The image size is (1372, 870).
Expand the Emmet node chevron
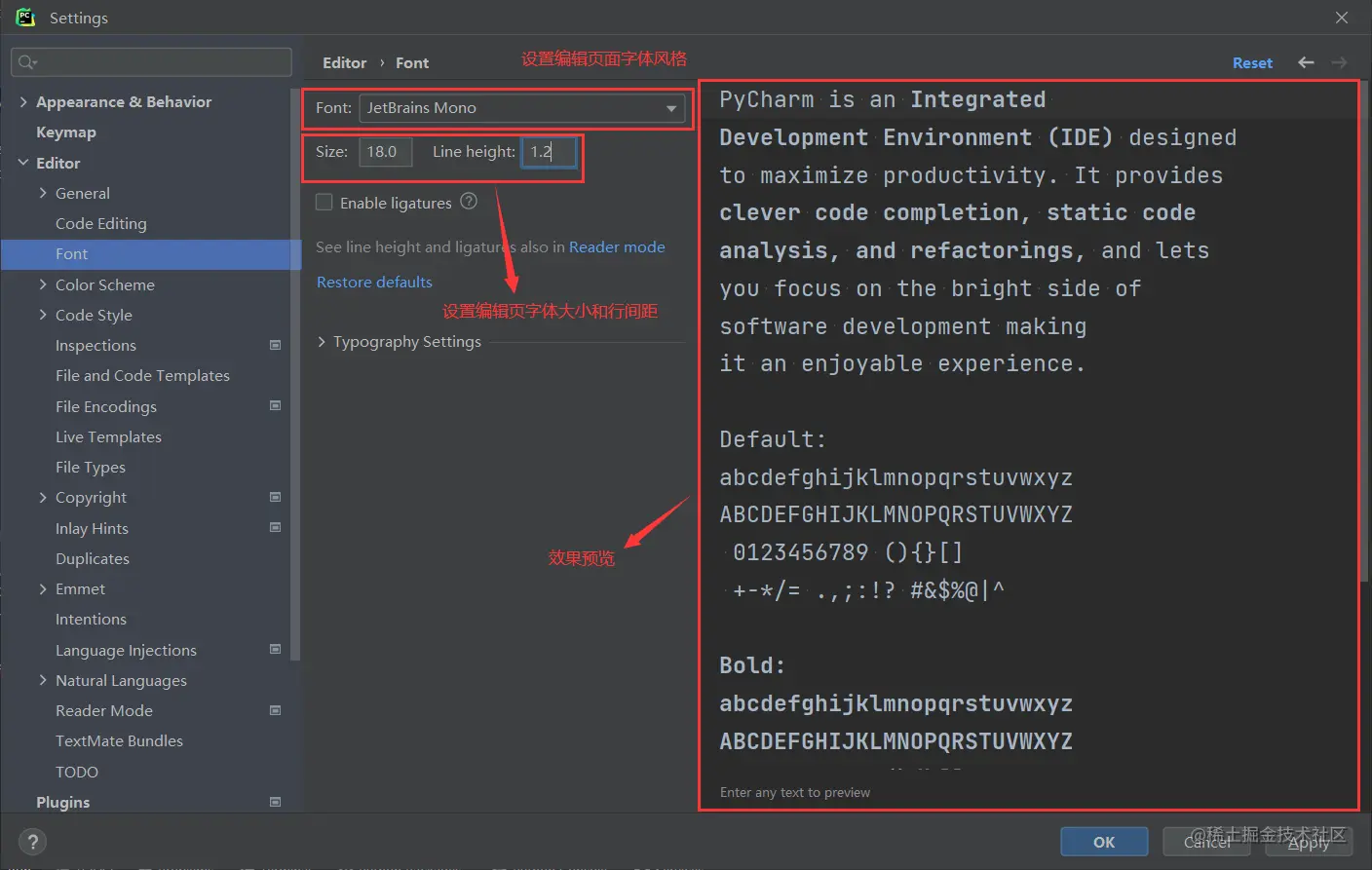[x=43, y=588]
